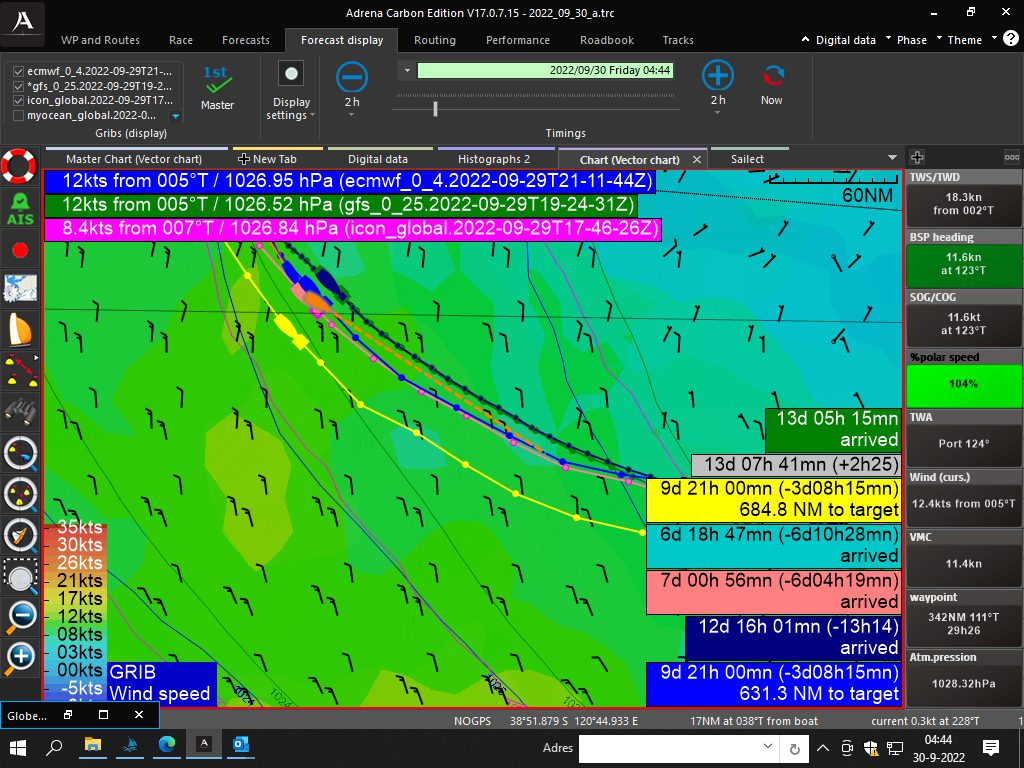Uncheck the ecmwf_0_4 grib checkbox
The image size is (1024, 768).
point(19,72)
